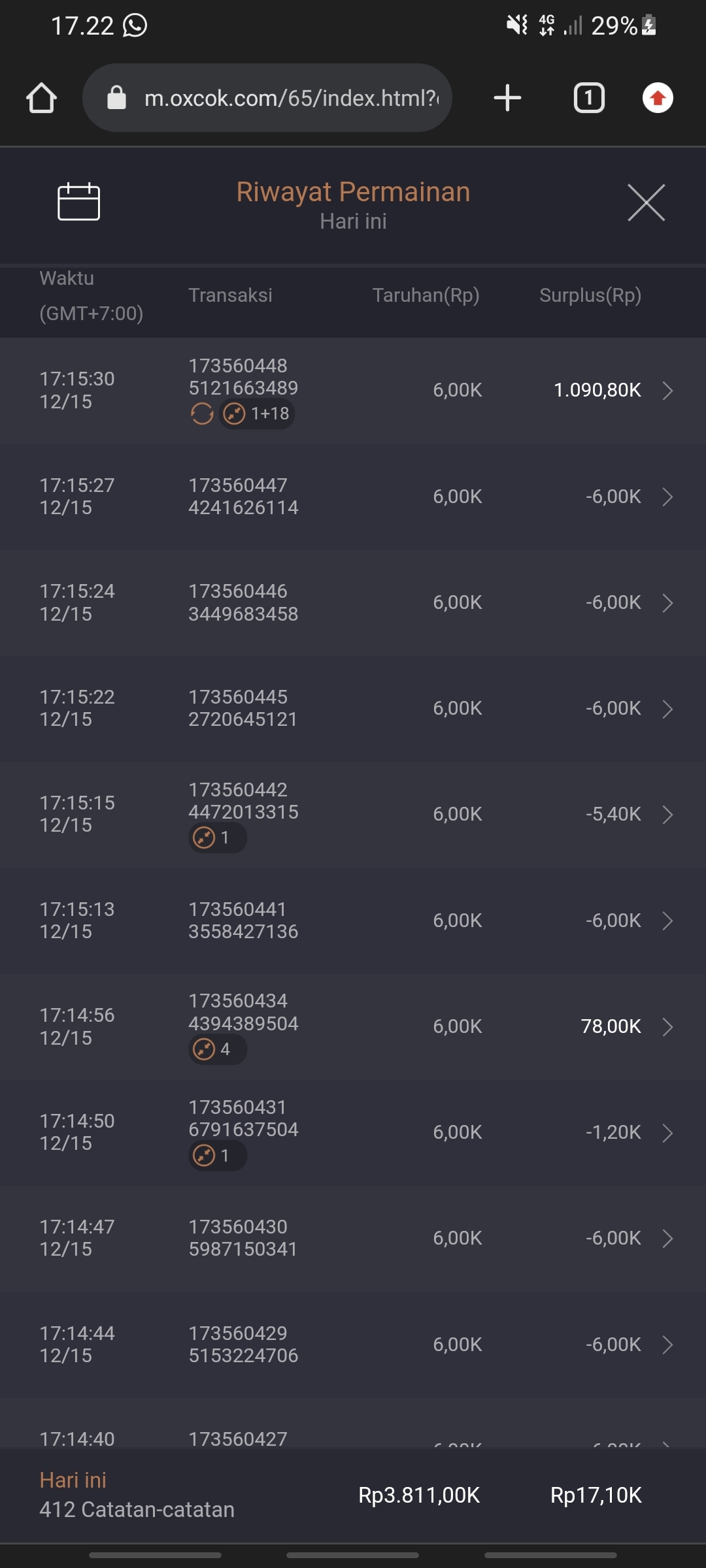
Task: Open a new browser tab with plus icon
Action: 507,98
